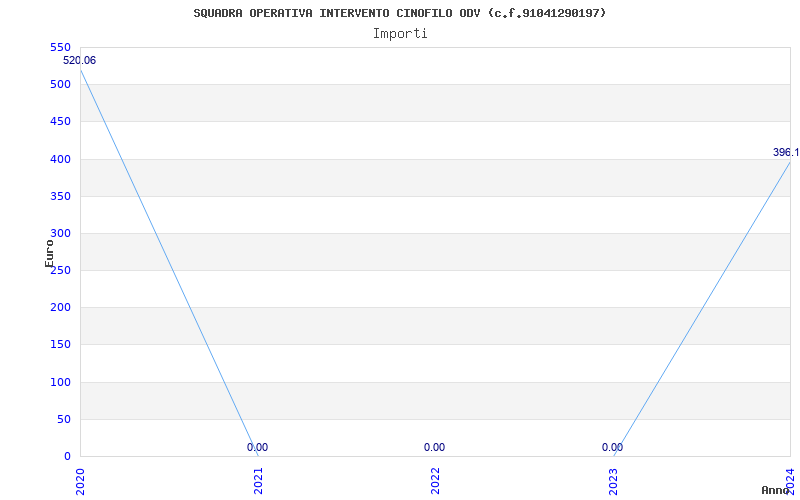Click the 250 y-axis tick label
800x500 pixels.
[60, 270]
